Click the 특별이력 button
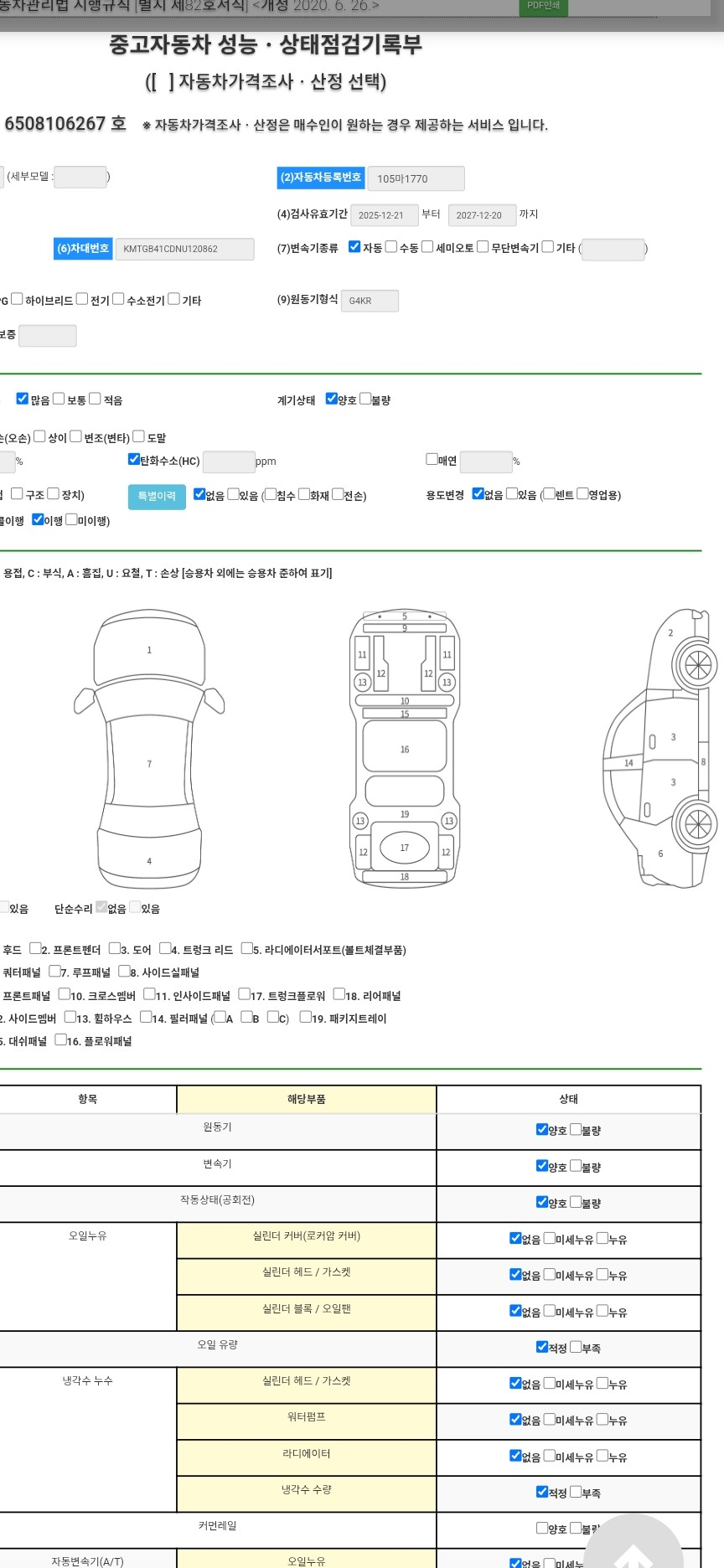 pyautogui.click(x=157, y=497)
